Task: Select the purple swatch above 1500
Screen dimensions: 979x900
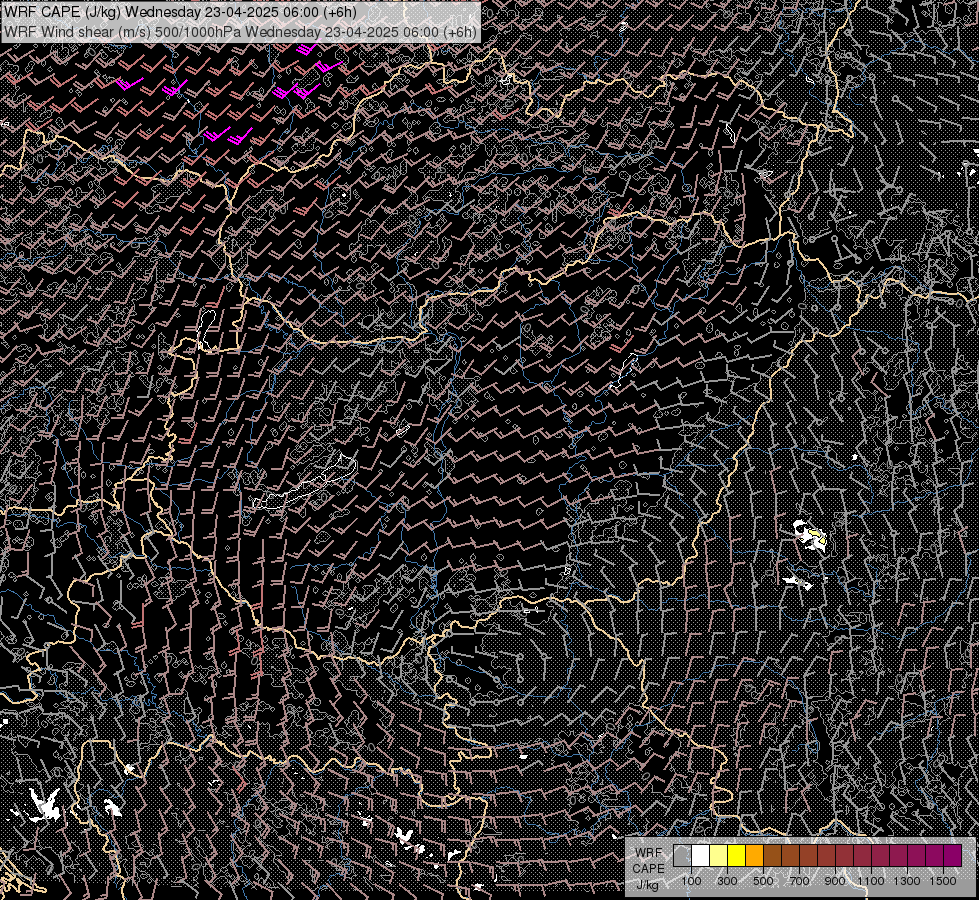Action: coord(952,855)
